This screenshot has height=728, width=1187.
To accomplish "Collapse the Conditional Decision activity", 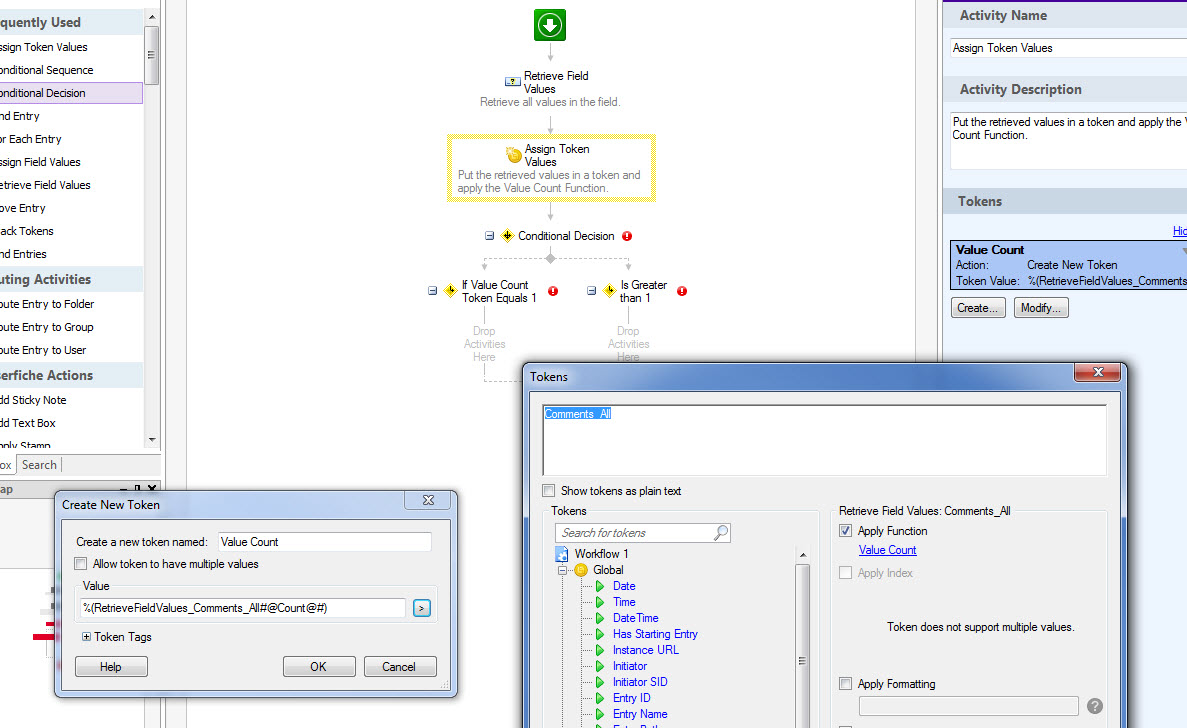I will pyautogui.click(x=490, y=236).
